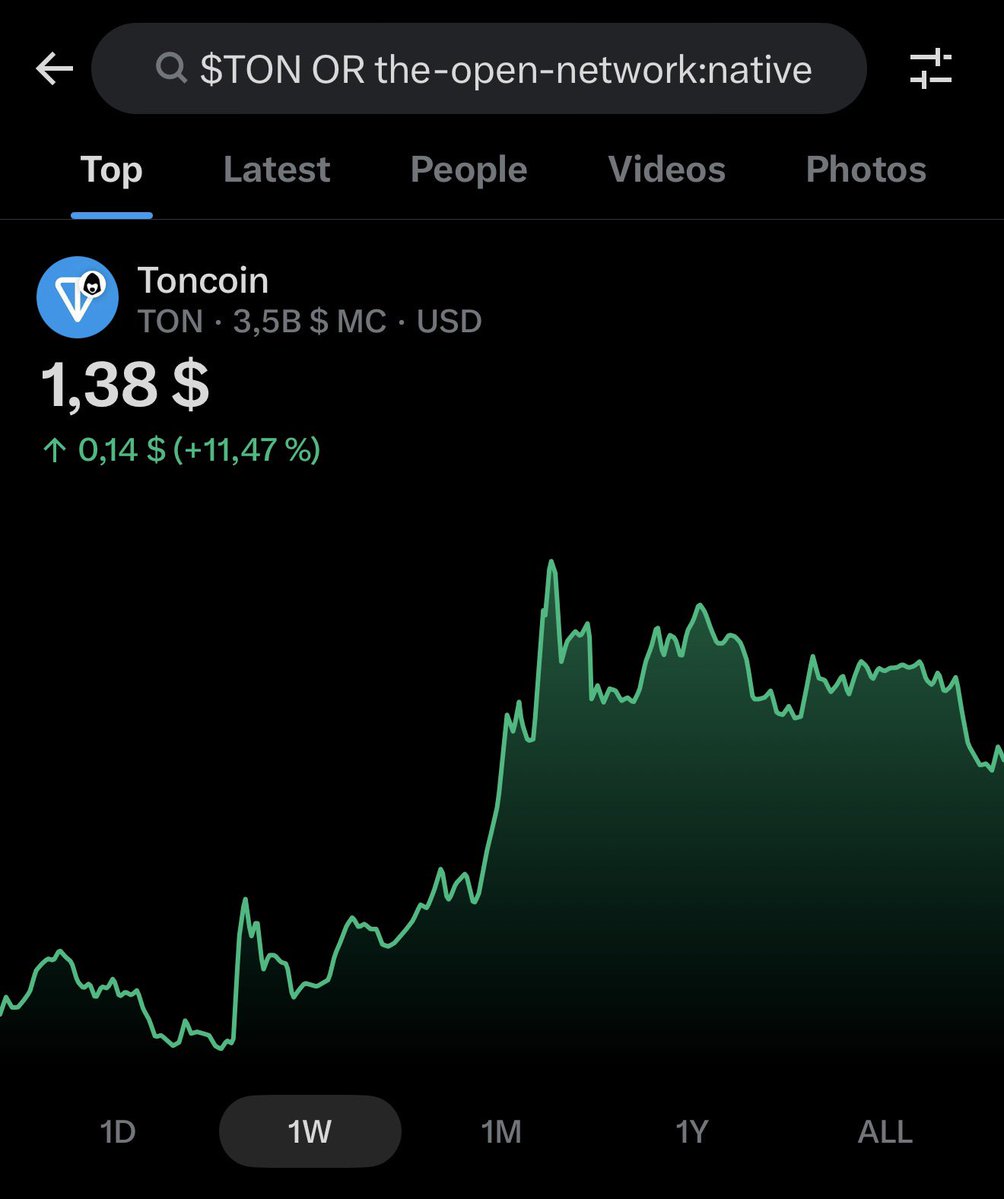Click the green up arrow by price change
Image resolution: width=1004 pixels, height=1199 pixels.
pyautogui.click(x=54, y=451)
